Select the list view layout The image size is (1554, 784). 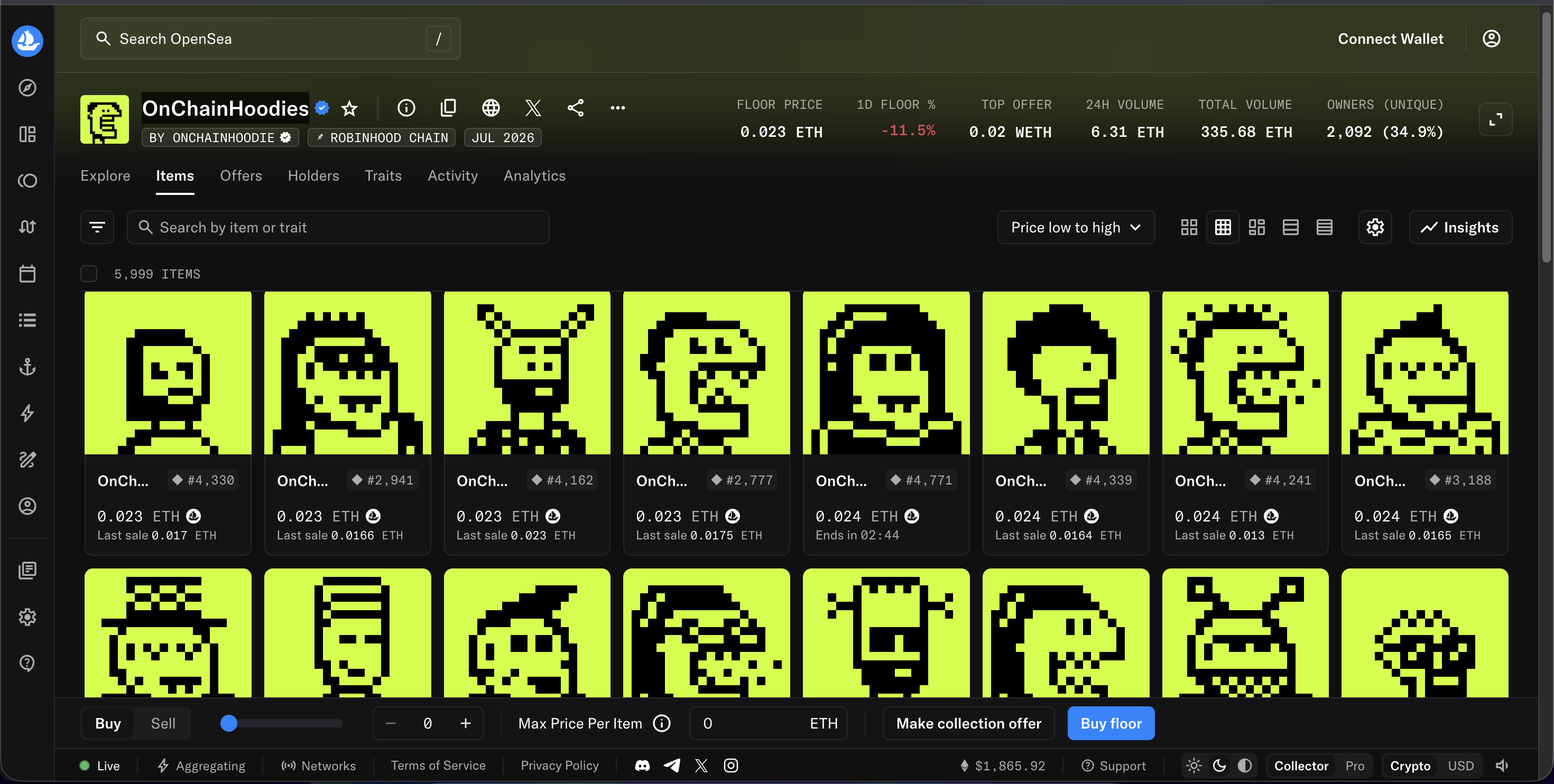1290,227
